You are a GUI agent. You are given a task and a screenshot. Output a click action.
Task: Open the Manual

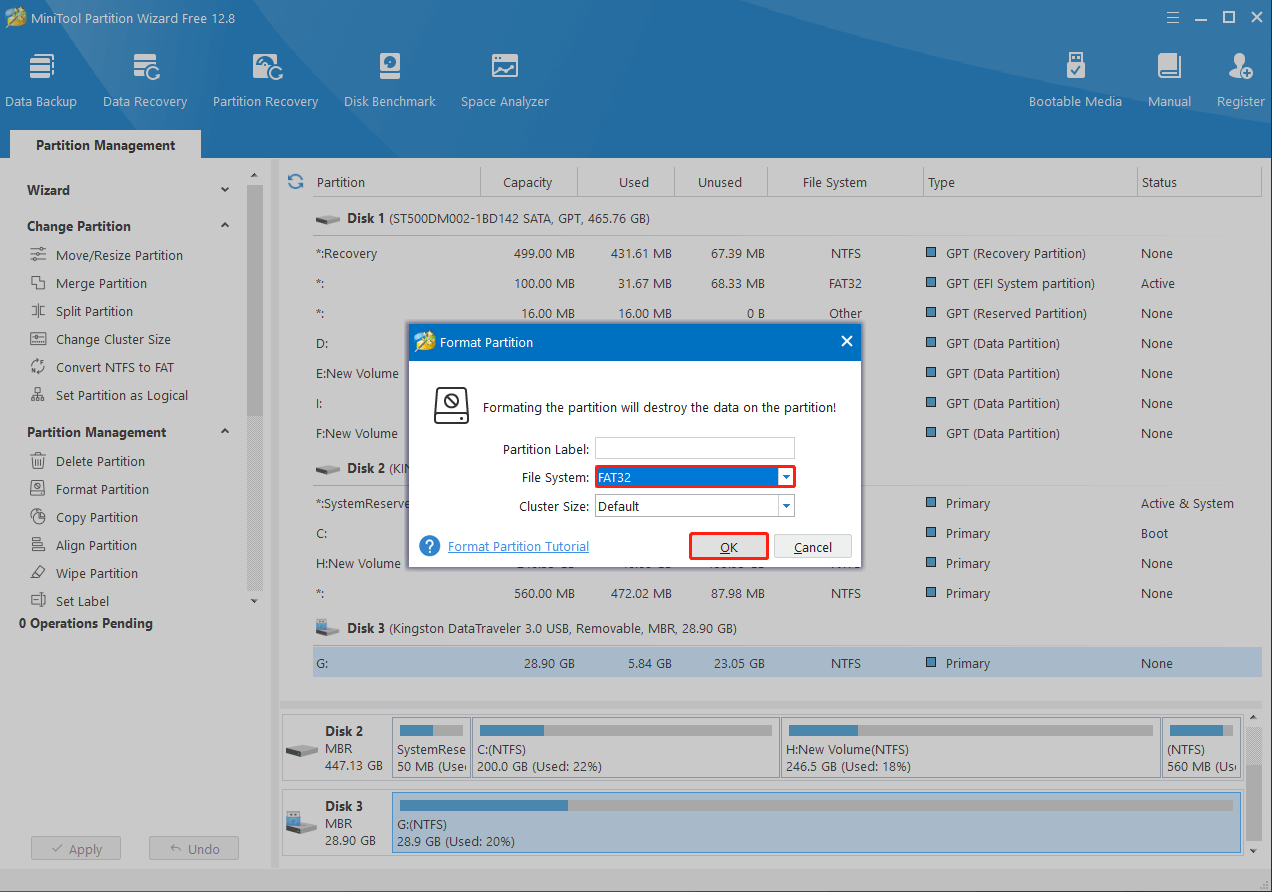tap(1169, 80)
